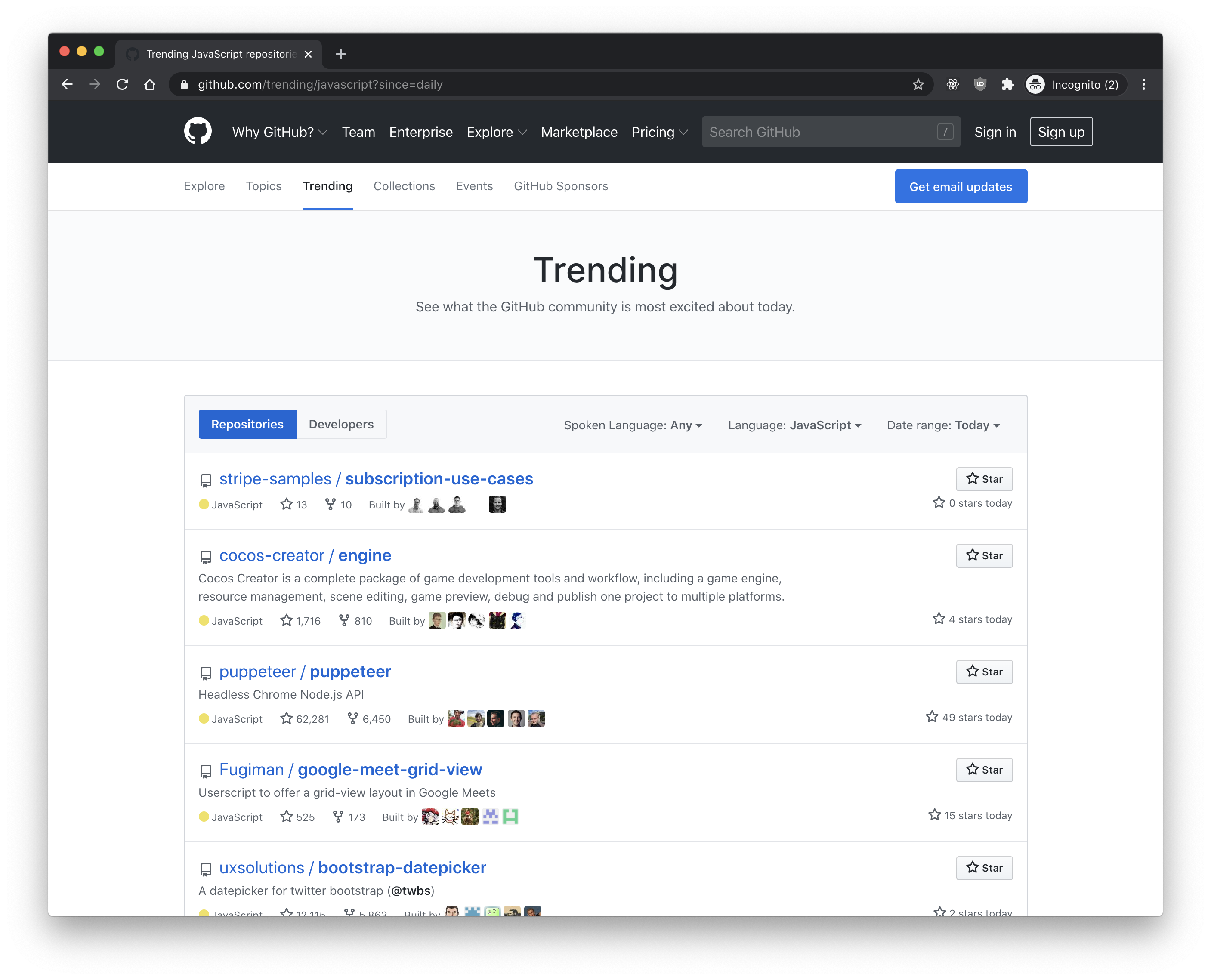Star the subscription-use-cases repository

(984, 479)
